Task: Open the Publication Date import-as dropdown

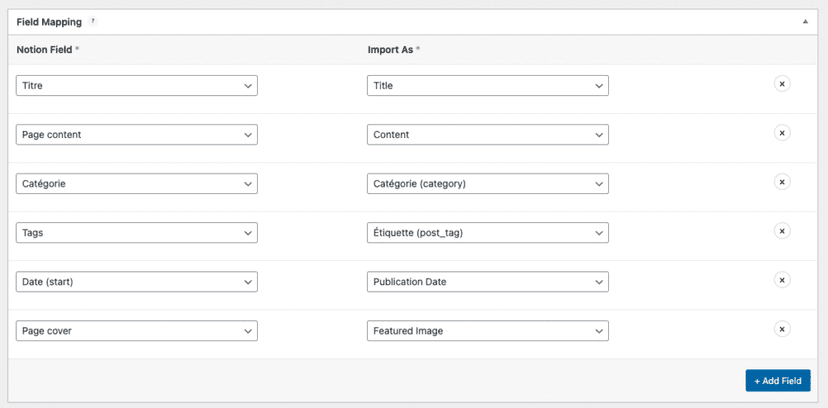Action: tap(488, 282)
